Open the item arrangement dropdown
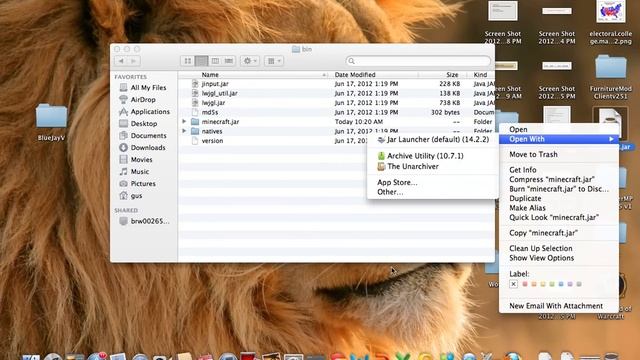Screen dimensions: 640x360 [274, 61]
